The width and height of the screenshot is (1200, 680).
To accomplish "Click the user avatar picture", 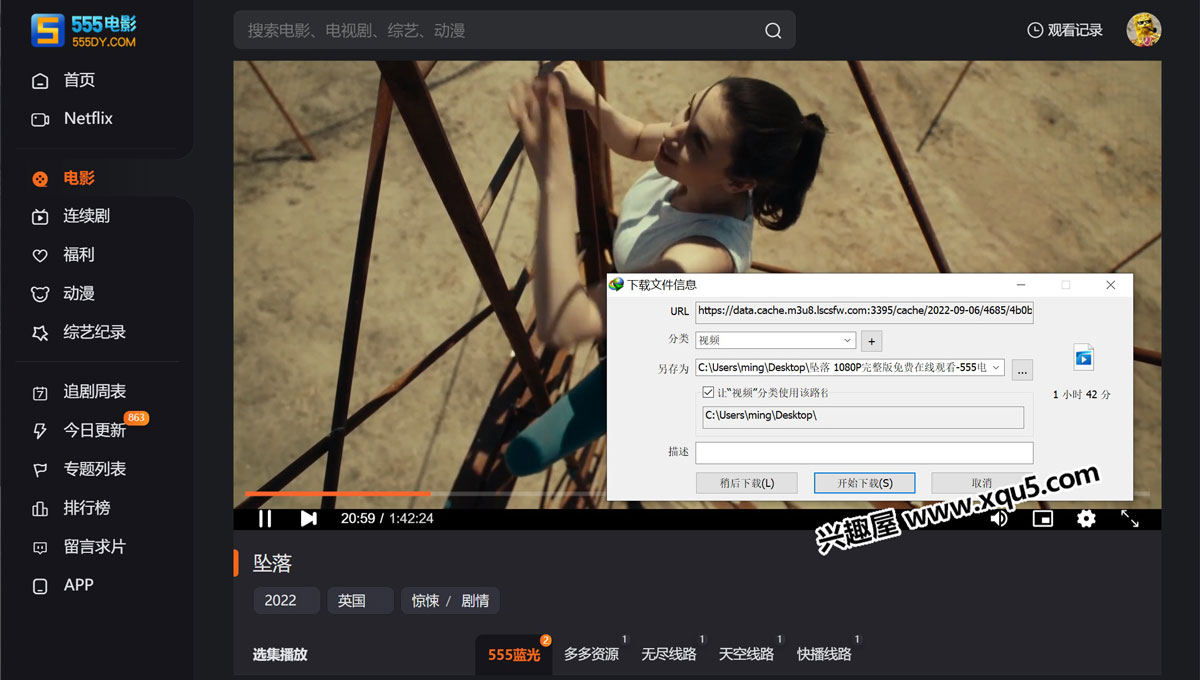I will click(1144, 30).
